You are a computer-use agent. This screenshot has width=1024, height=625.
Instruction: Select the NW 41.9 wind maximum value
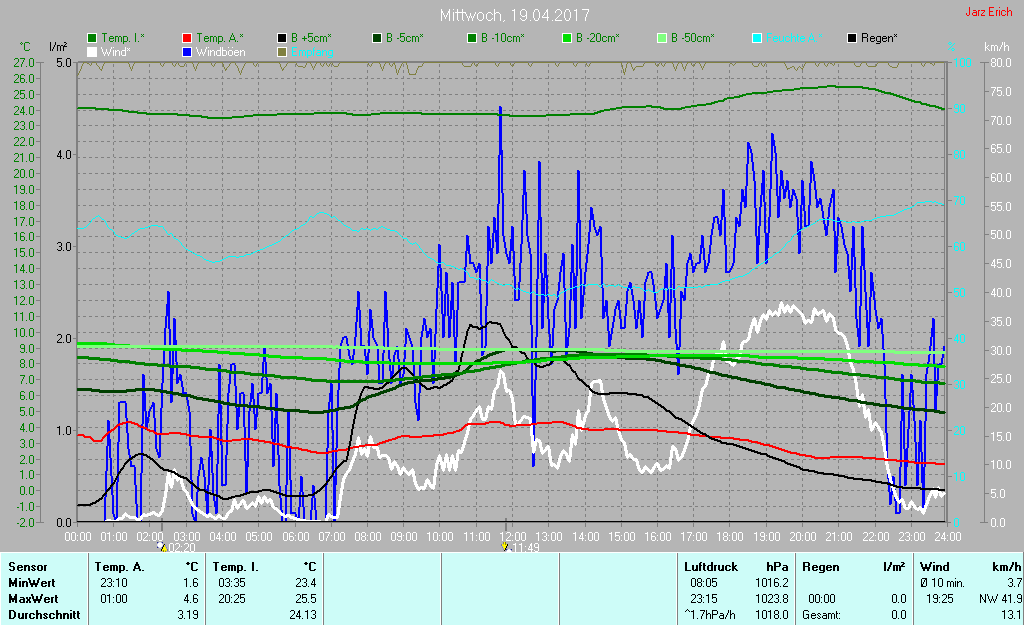(x=998, y=598)
